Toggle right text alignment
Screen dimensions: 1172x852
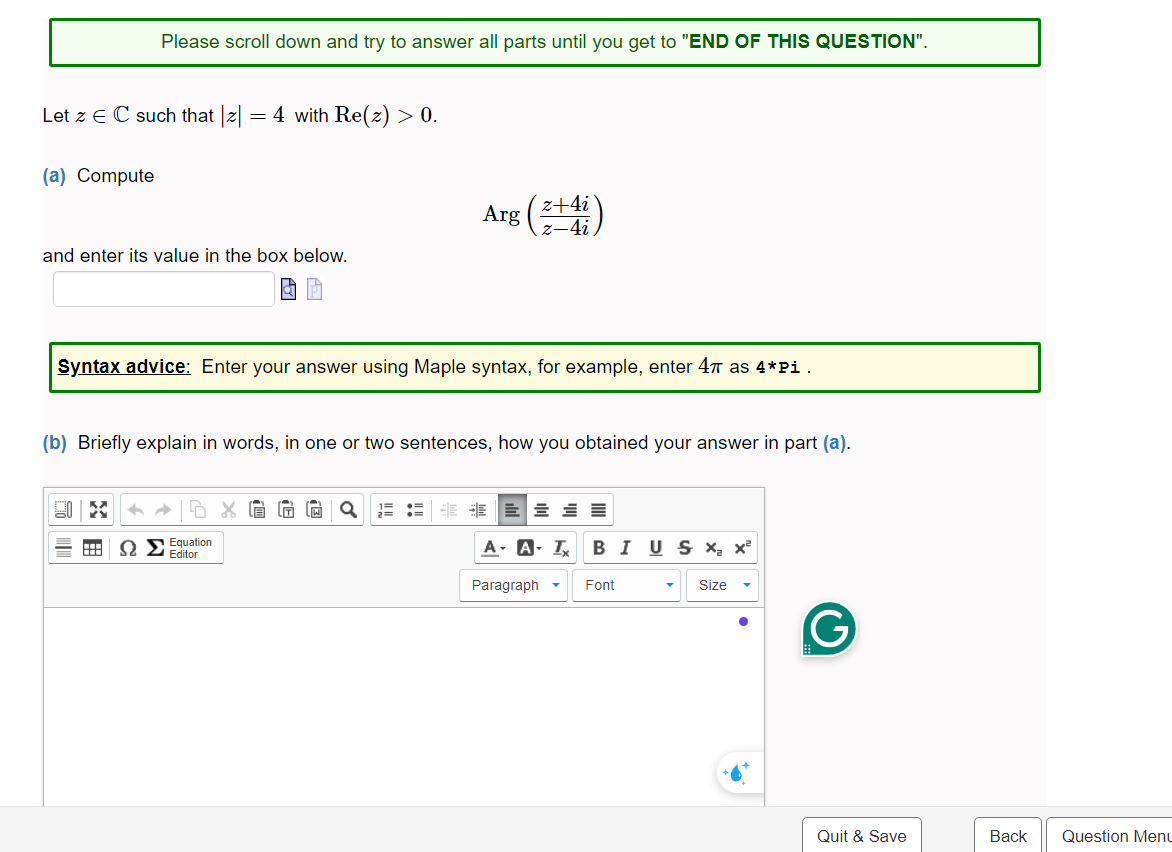click(x=570, y=510)
